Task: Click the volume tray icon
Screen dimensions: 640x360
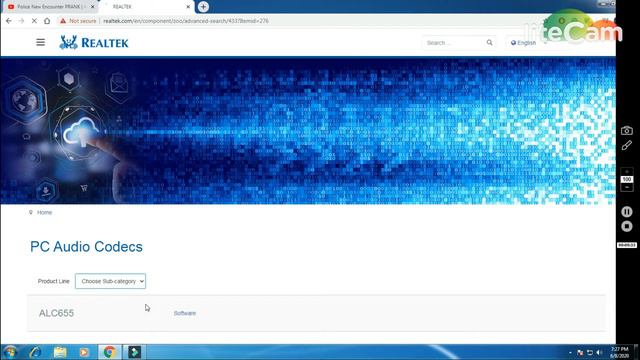Action: 599,352
